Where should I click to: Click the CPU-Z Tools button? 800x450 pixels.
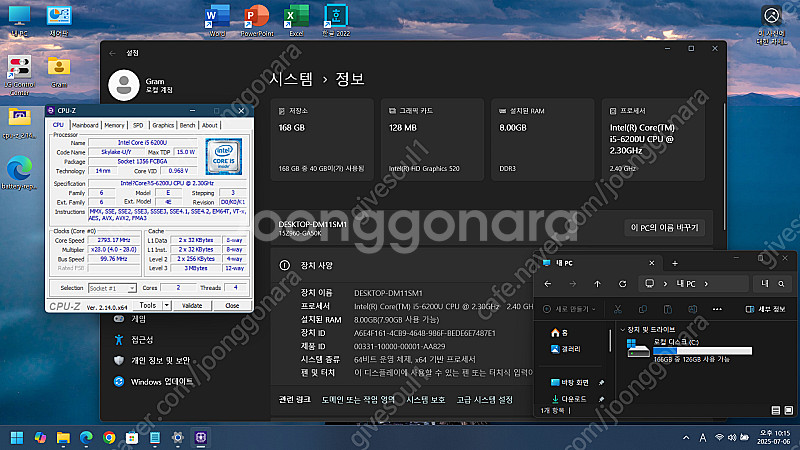pyautogui.click(x=148, y=305)
